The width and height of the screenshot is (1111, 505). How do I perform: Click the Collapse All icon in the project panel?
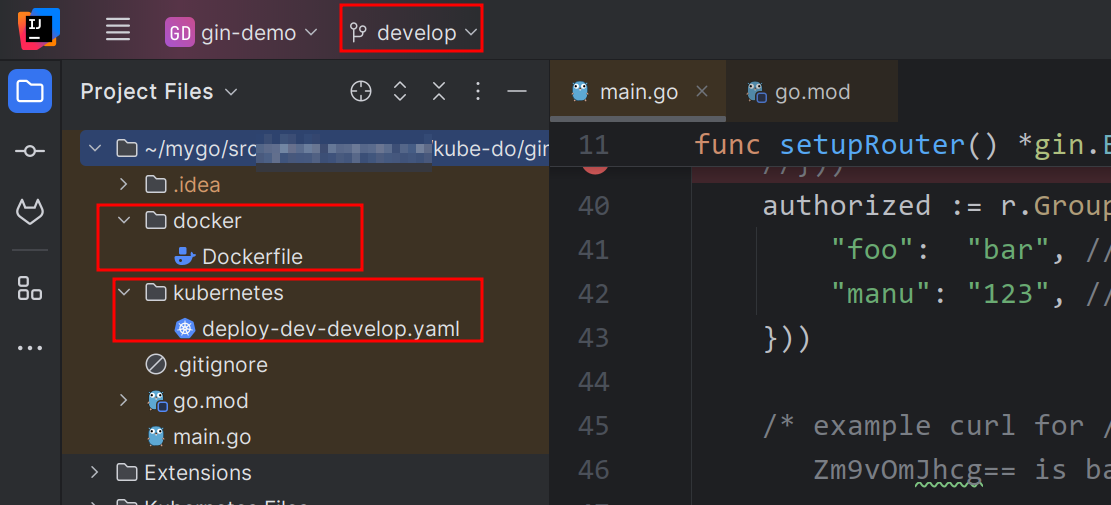tap(439, 92)
